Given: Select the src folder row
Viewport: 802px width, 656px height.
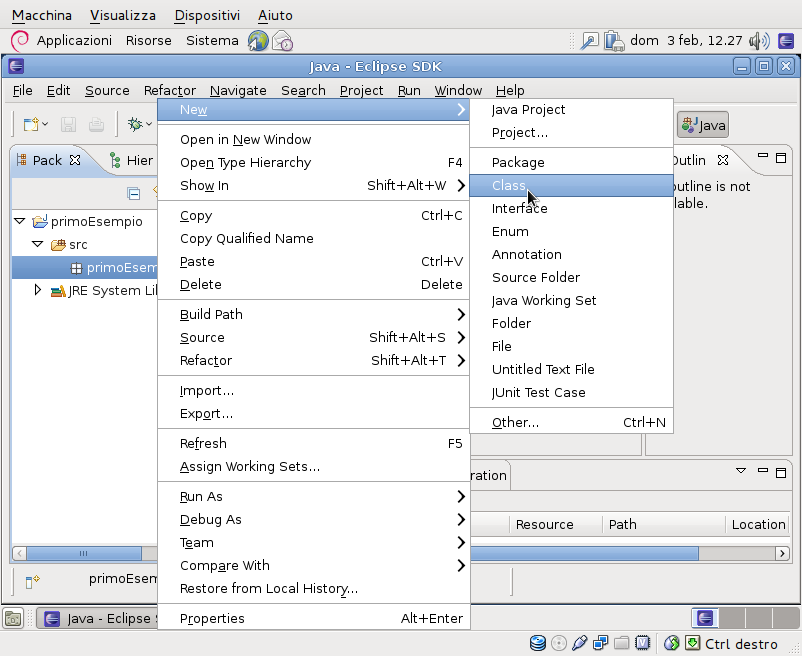Looking at the screenshot, I should (x=84, y=244).
